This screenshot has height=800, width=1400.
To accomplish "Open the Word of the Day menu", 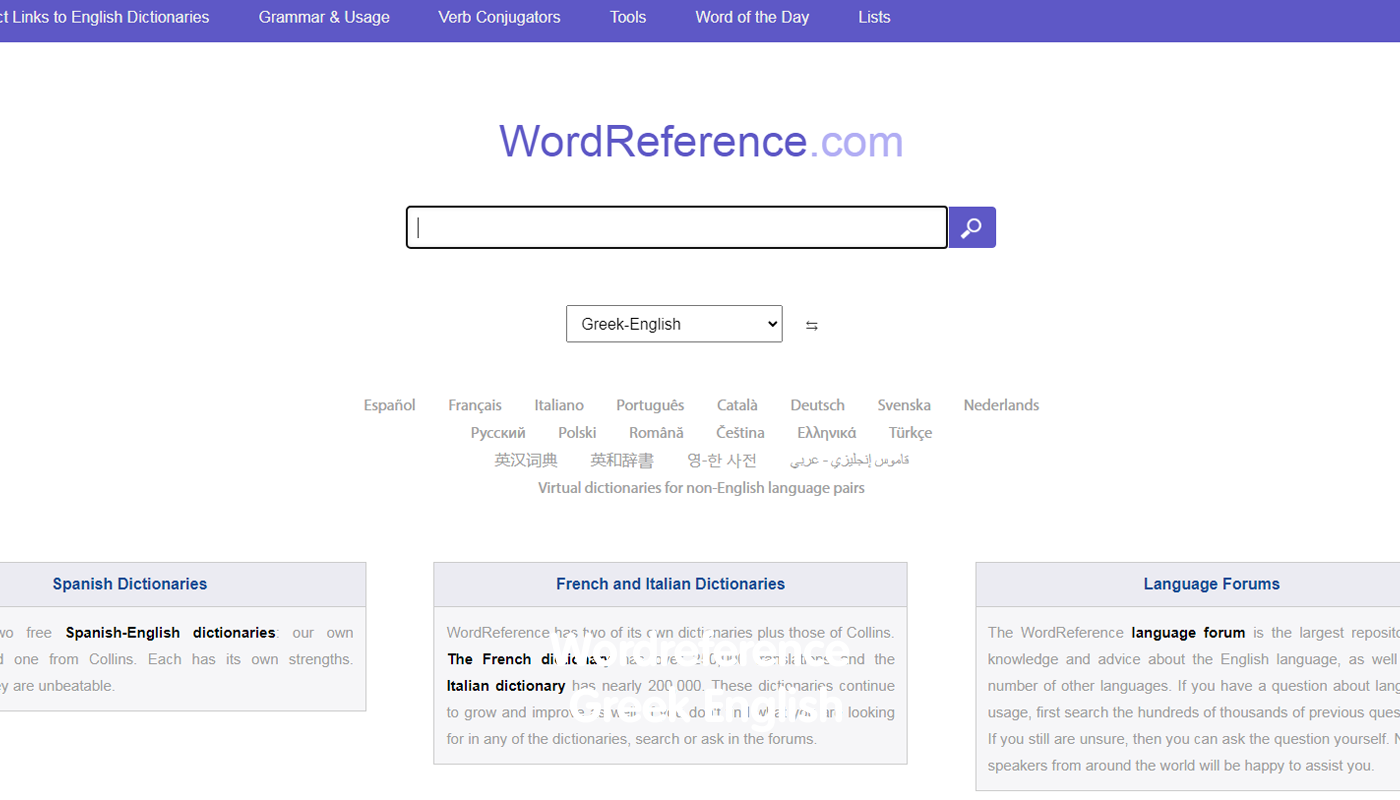I will click(x=752, y=17).
